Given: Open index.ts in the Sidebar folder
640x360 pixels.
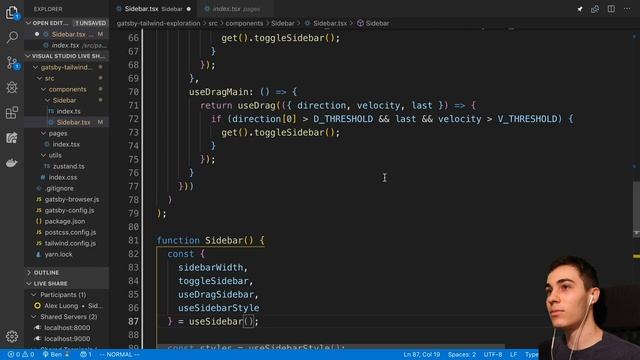Looking at the screenshot, I should [66, 111].
